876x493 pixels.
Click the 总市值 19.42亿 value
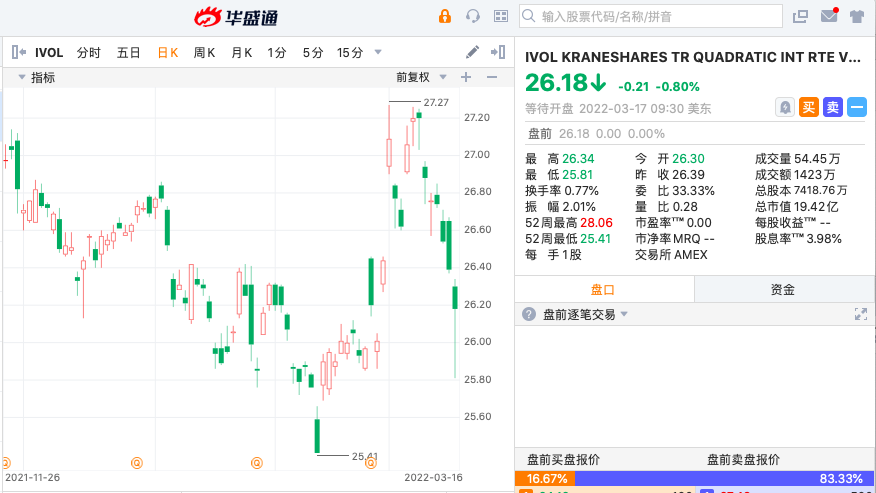coord(816,207)
